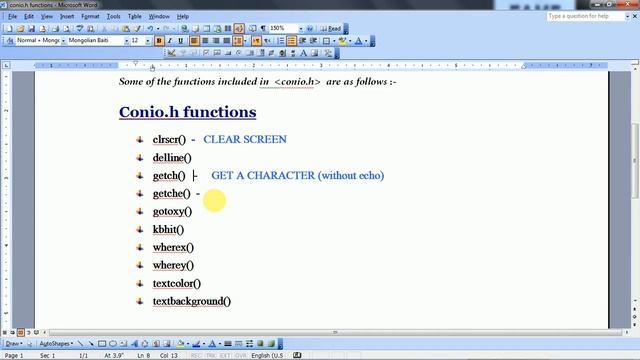
Task: Expand the Undo history arrow
Action: point(158,29)
